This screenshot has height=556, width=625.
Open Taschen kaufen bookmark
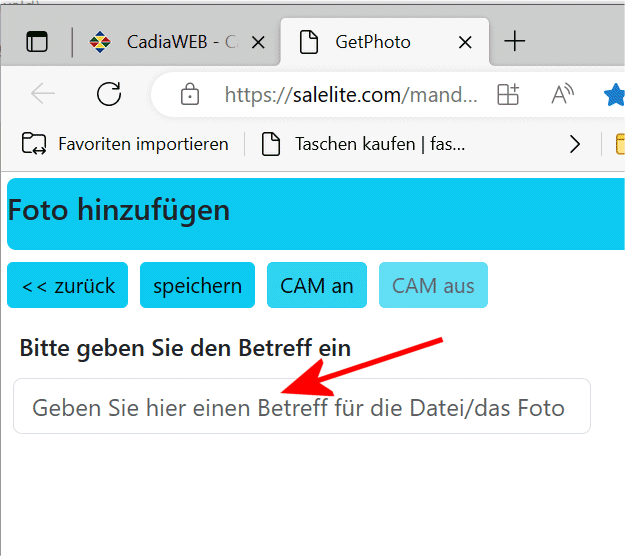[363, 144]
